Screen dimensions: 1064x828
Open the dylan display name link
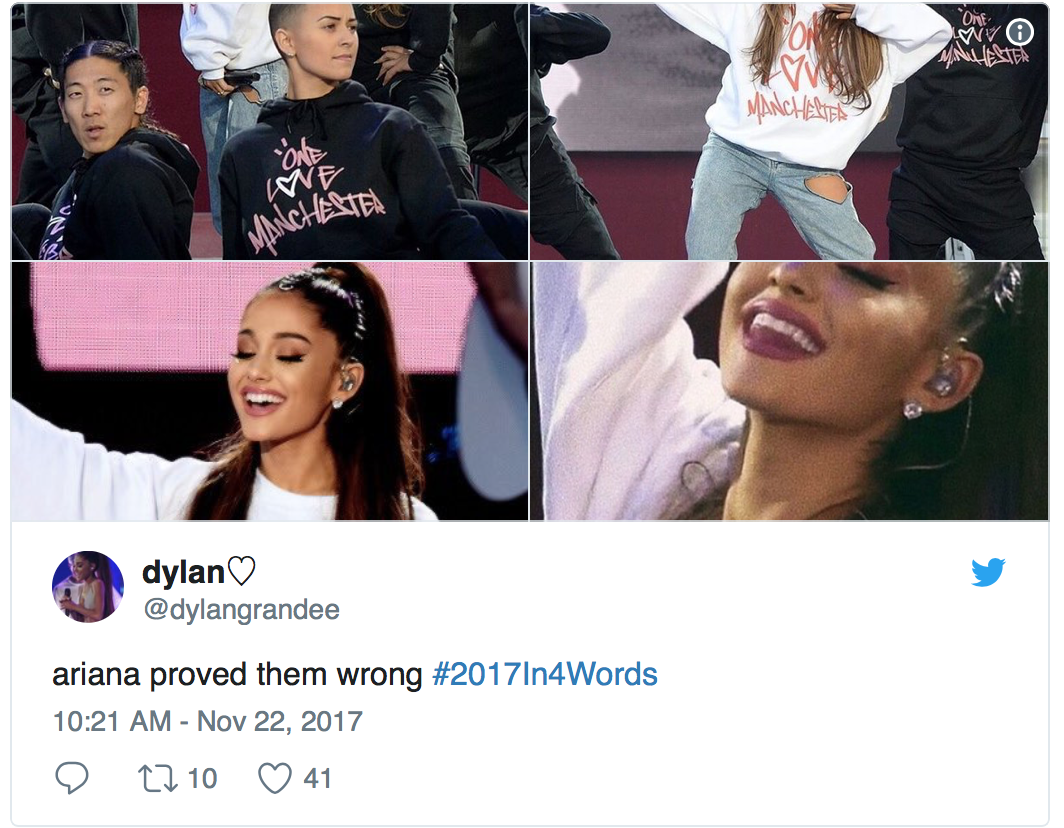pos(183,572)
